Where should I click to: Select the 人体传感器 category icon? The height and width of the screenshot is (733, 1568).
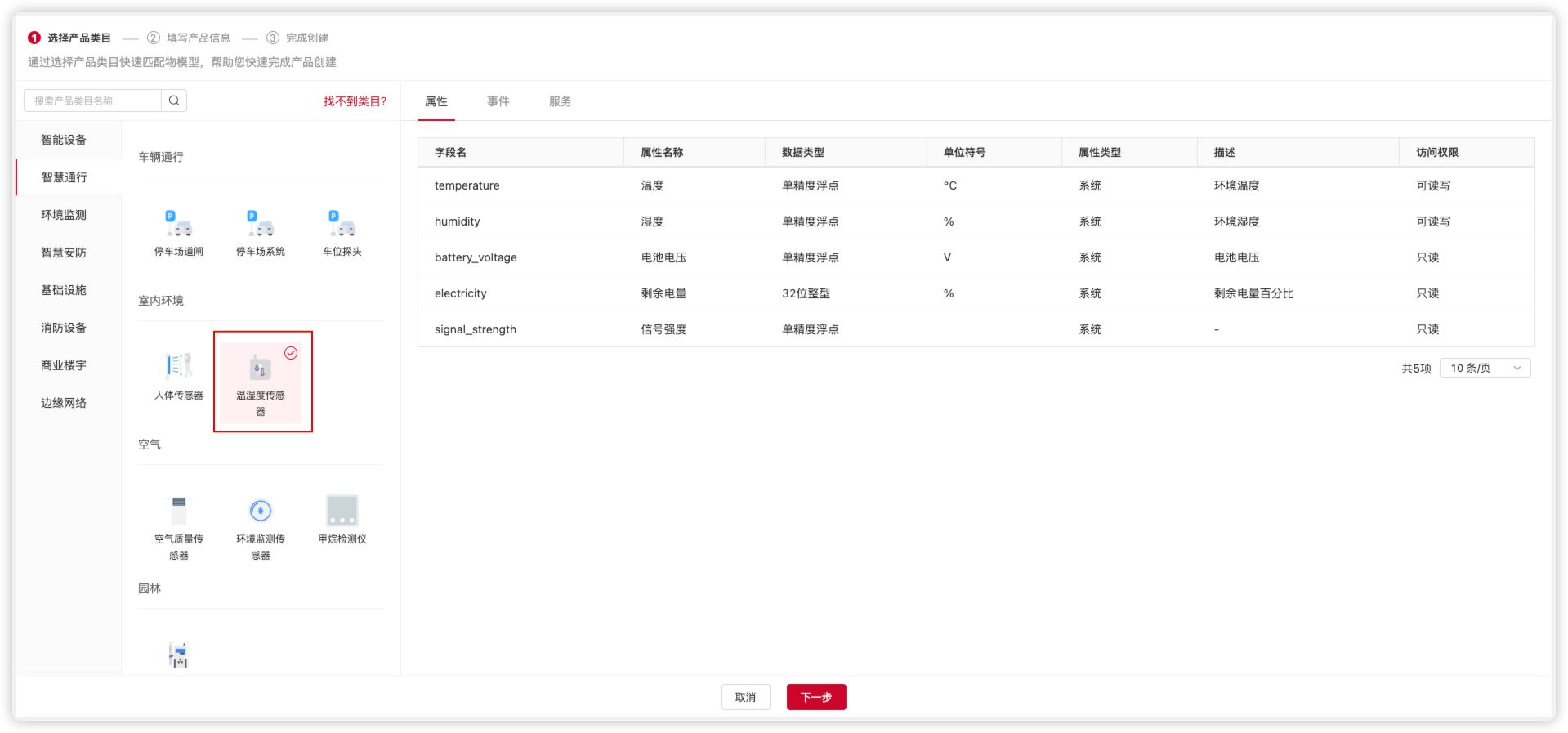click(x=179, y=367)
